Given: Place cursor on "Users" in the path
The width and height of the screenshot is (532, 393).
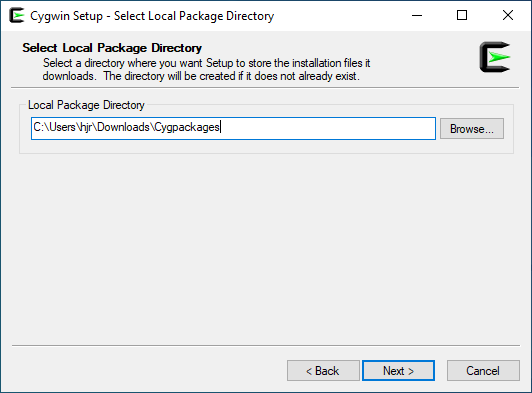Looking at the screenshot, I should click(62, 127).
